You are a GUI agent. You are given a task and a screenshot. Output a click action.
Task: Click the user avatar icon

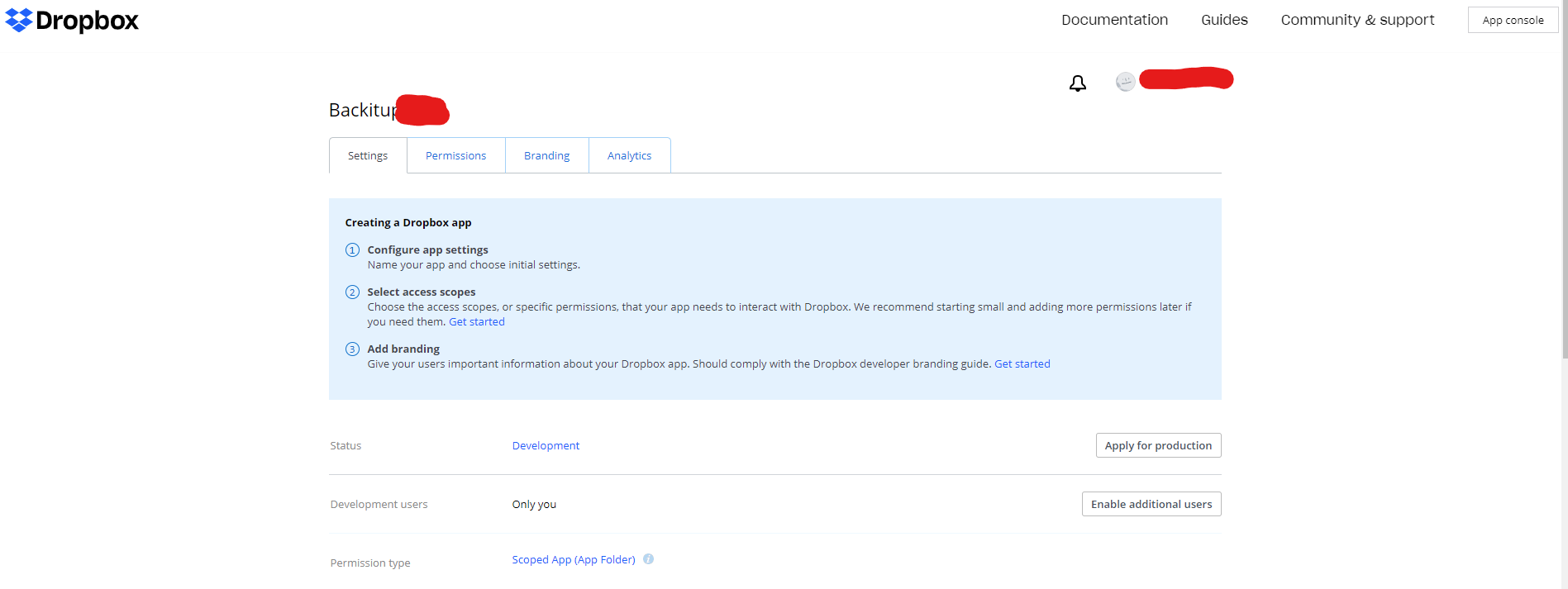(x=1125, y=82)
